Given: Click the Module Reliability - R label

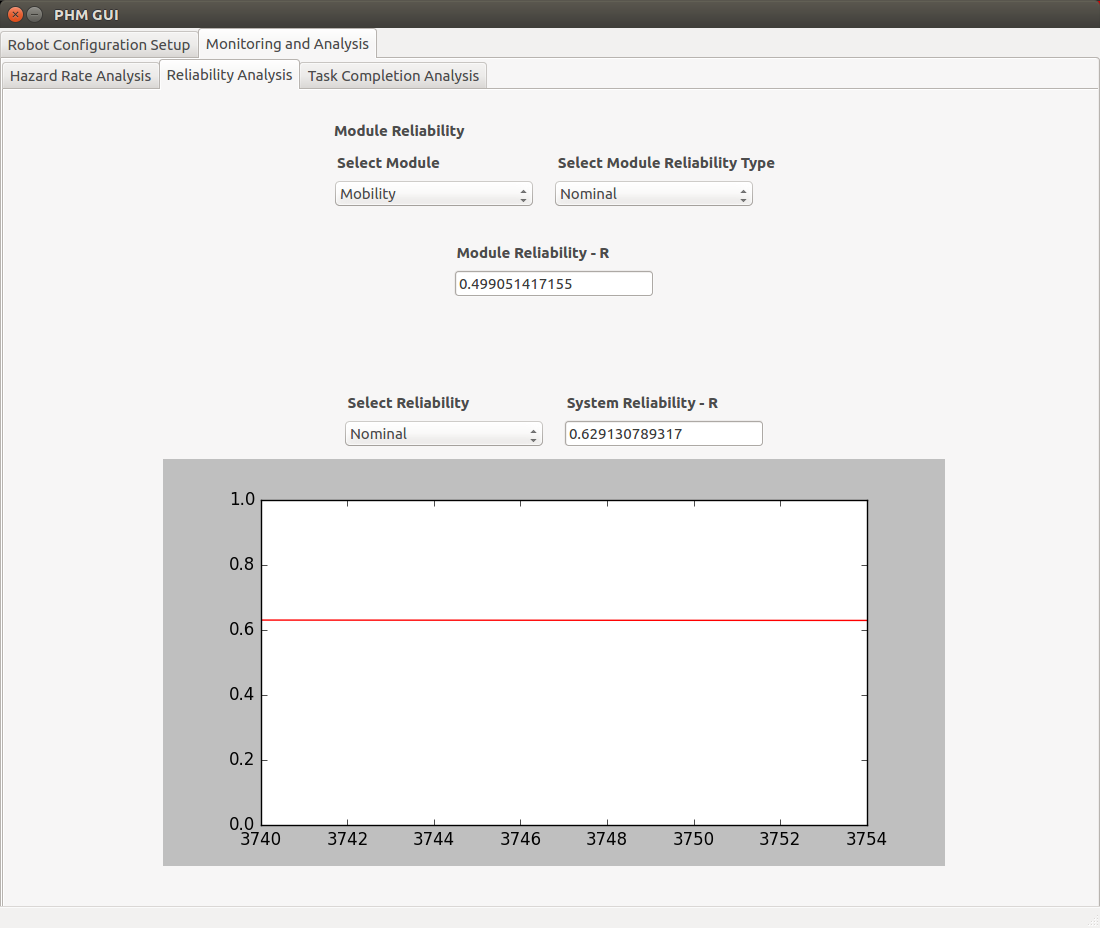Looking at the screenshot, I should click(532, 253).
